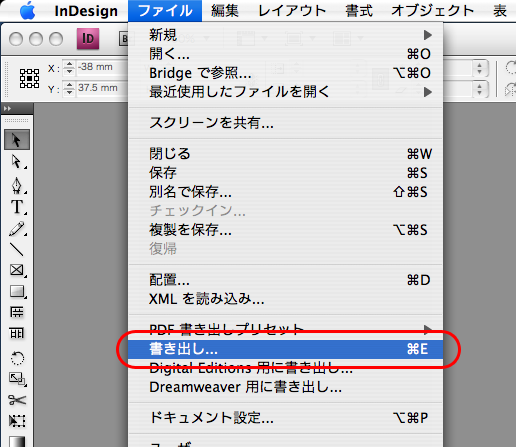Screen dimensions: 516x447
Task: Open the レイアウト menu
Action: point(292,11)
